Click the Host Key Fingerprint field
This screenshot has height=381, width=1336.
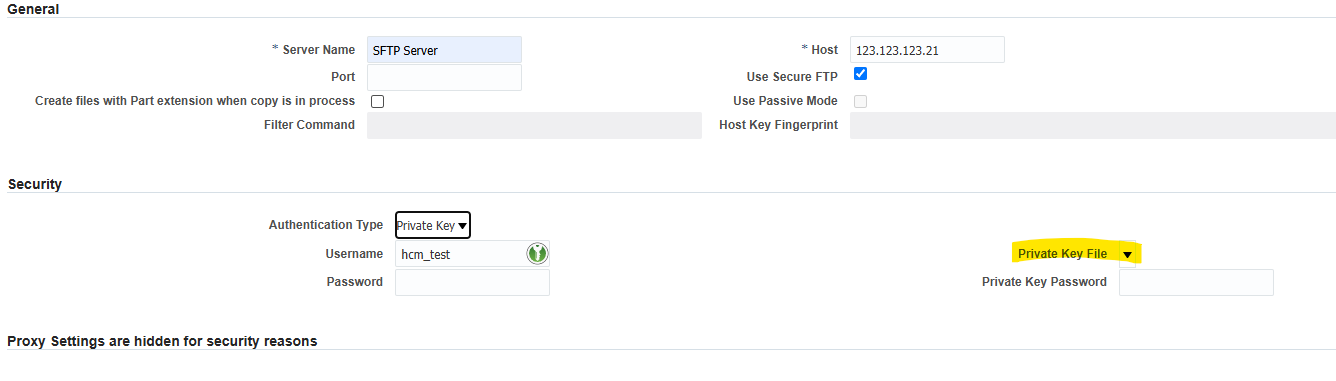click(x=1093, y=125)
